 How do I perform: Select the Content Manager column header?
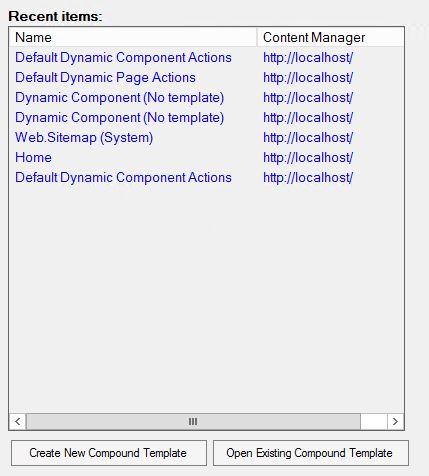pos(330,37)
